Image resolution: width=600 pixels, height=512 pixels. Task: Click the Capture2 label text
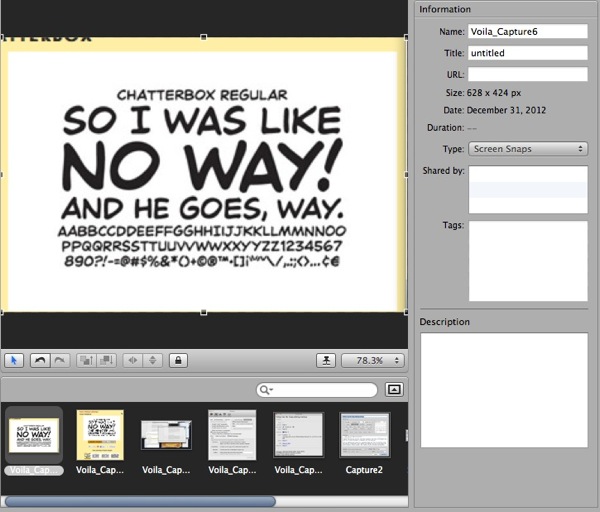point(364,470)
